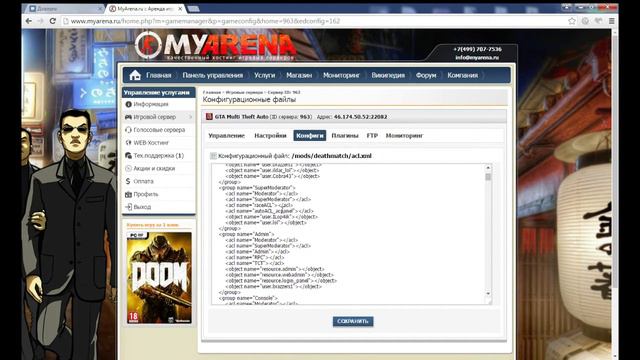The height and width of the screenshot is (360, 640).
Task: Switch to the server Мониторинг tab
Action: click(404, 136)
